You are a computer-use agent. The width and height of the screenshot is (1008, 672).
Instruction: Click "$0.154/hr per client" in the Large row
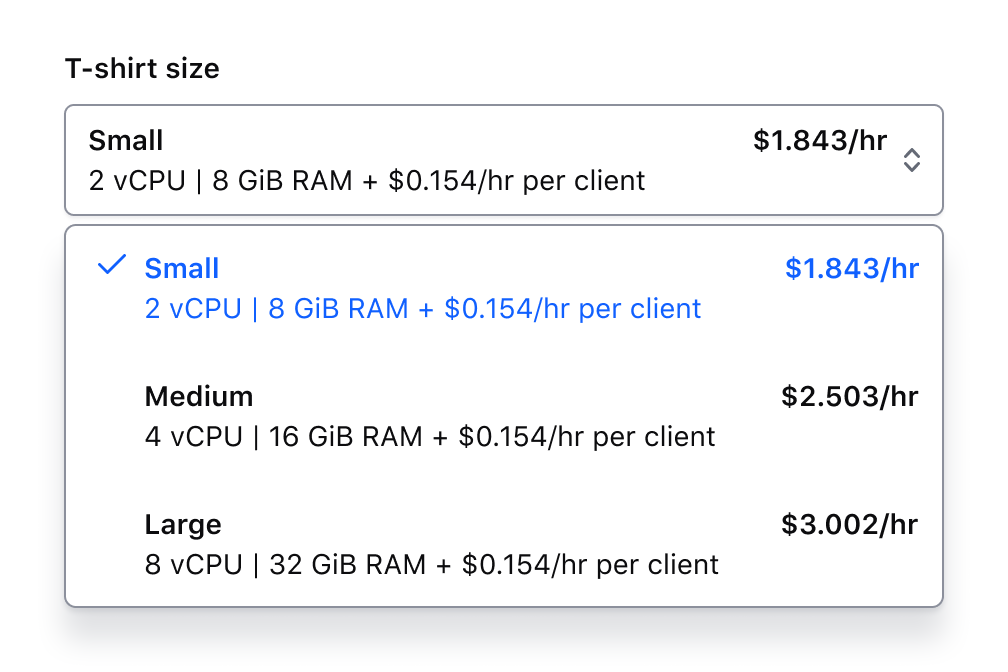590,565
